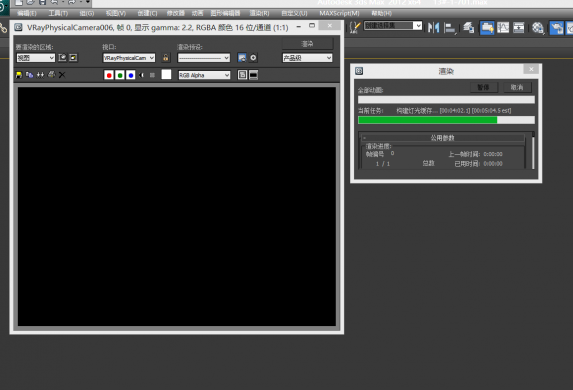Clear the frame buffer with X icon
Image resolution: width=573 pixels, height=390 pixels.
pyautogui.click(x=62, y=75)
